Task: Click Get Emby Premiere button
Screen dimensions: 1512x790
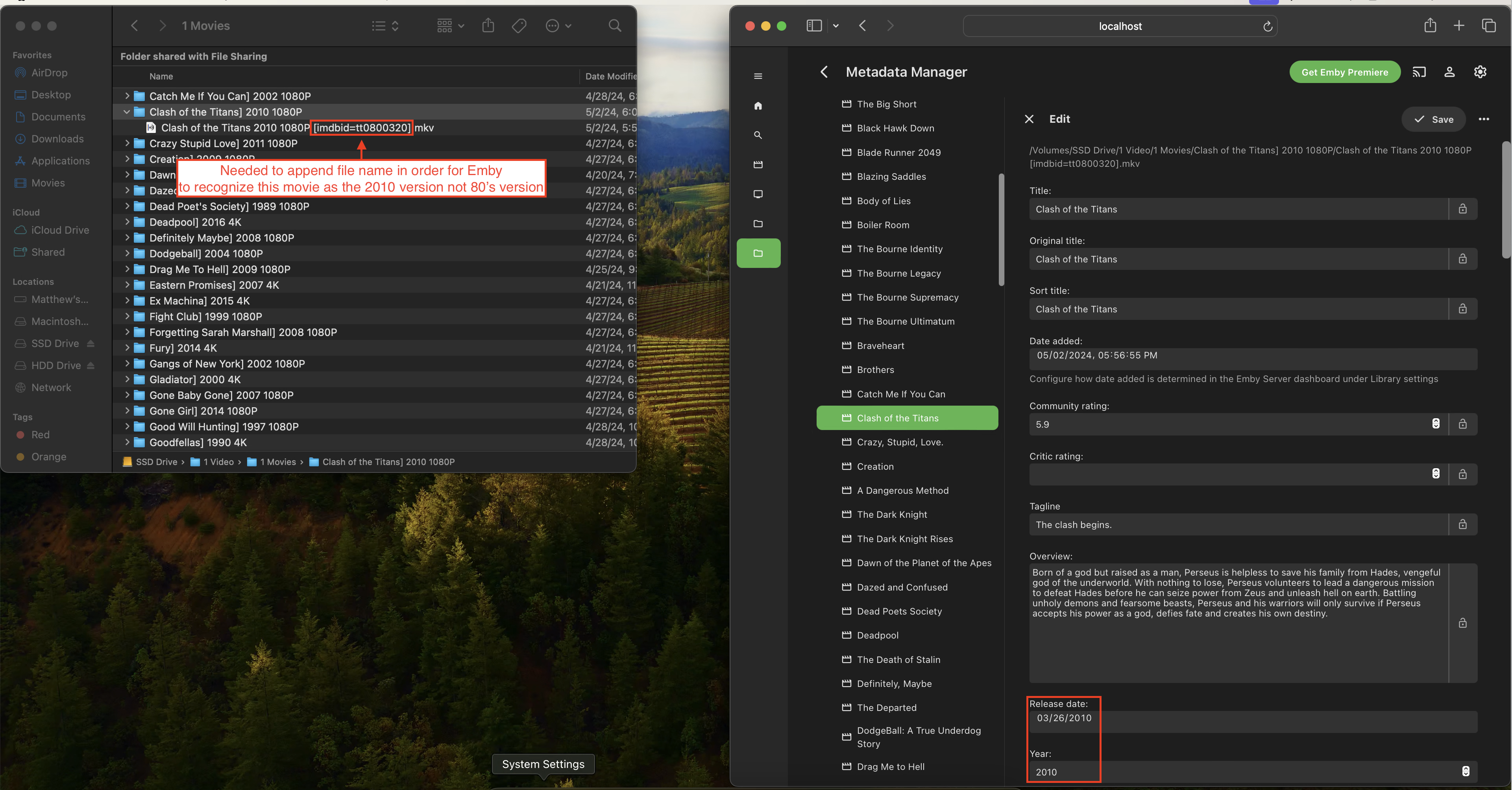Action: click(x=1344, y=72)
